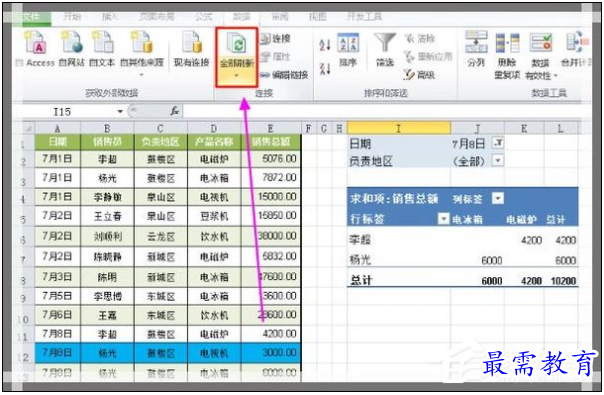Switch to the Page Layout (页面布局) tab
The image size is (604, 395).
point(157,17)
